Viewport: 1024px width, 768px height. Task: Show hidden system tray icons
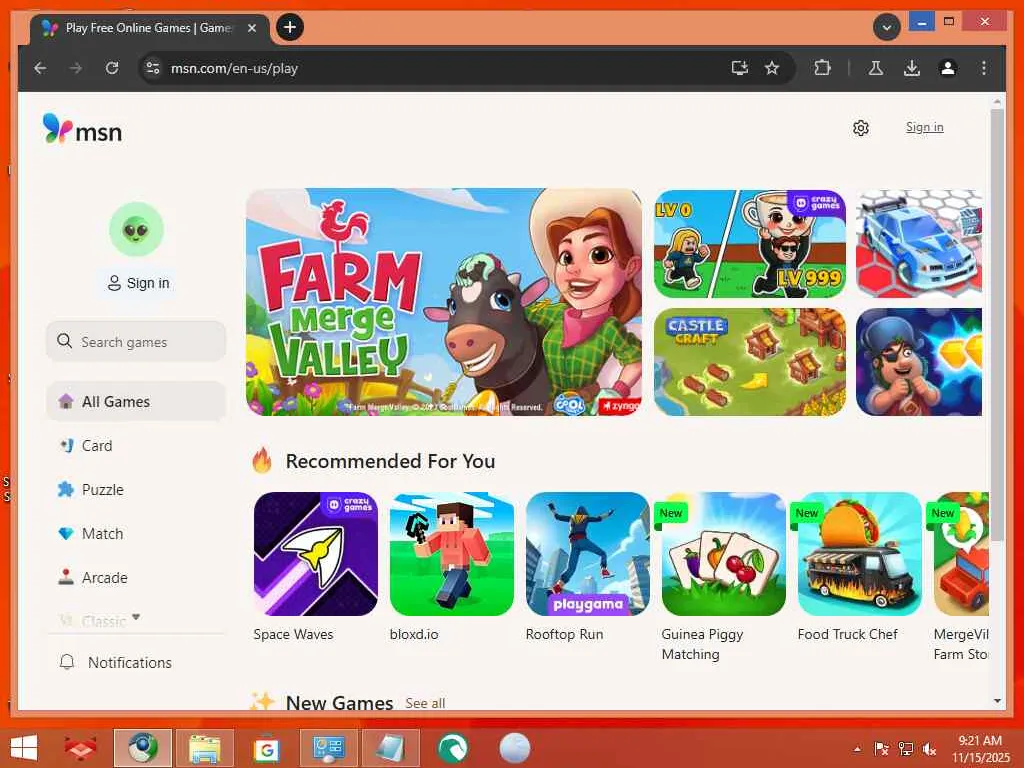pos(857,749)
